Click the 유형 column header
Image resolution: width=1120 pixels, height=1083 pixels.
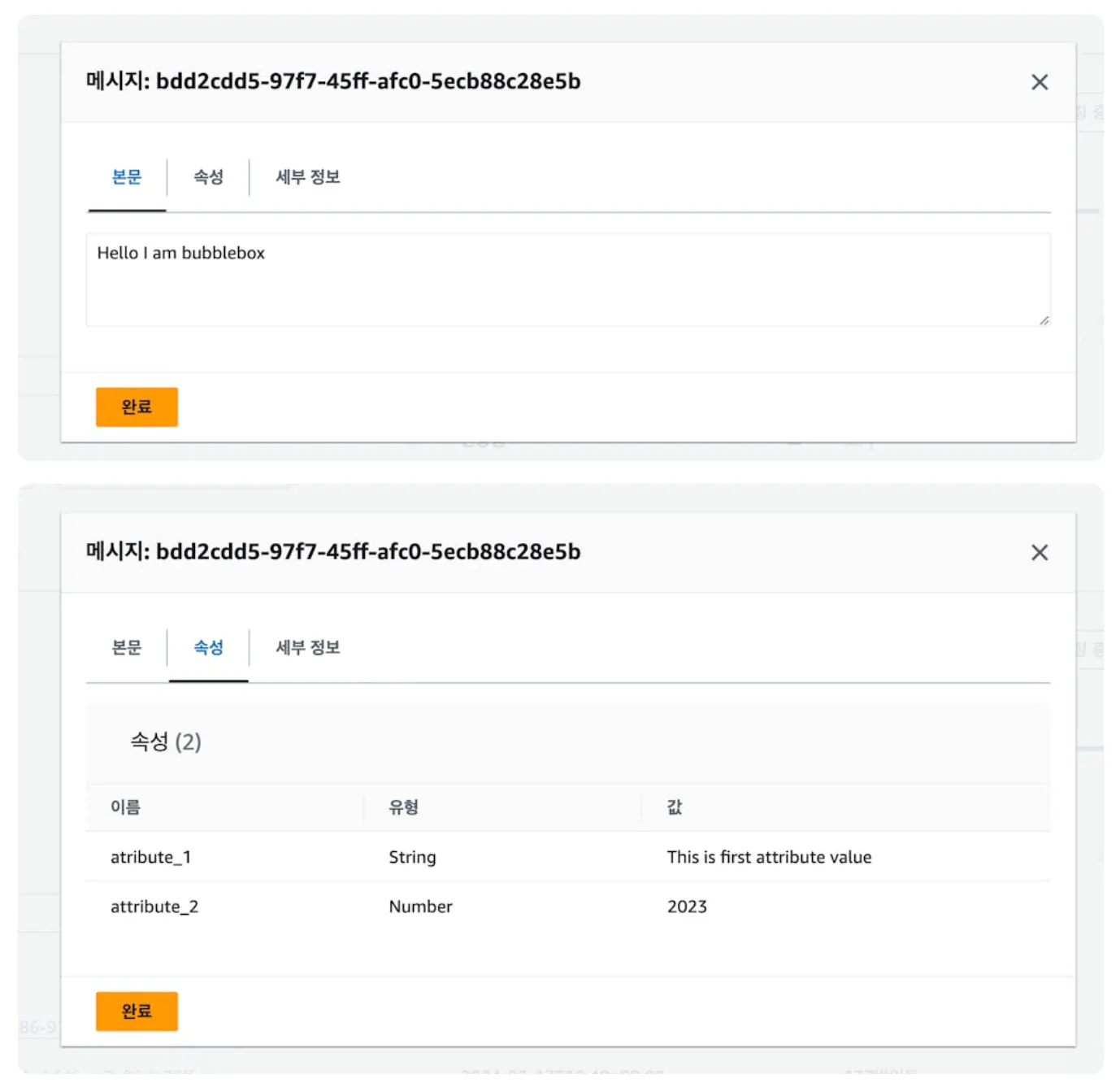pos(403,807)
